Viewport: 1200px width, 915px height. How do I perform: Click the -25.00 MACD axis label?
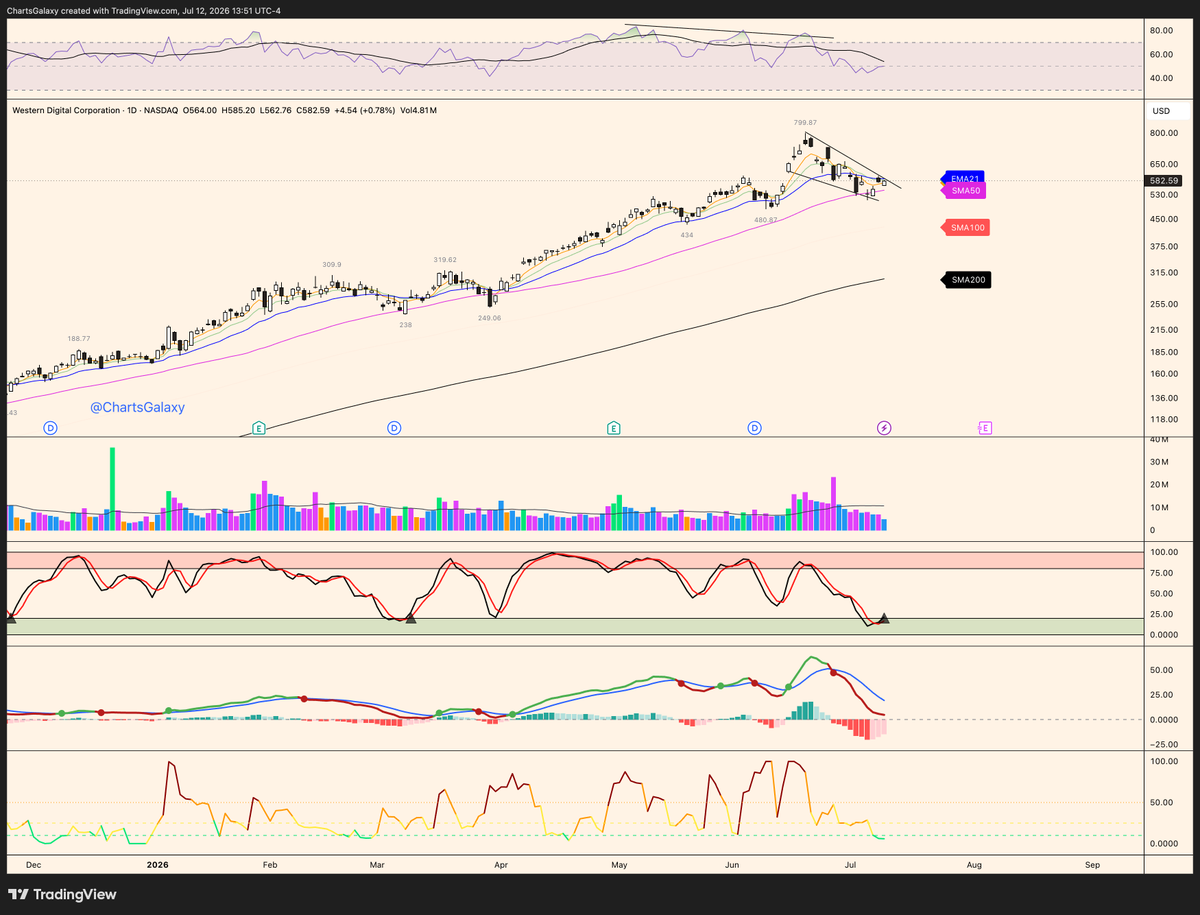pos(1163,744)
